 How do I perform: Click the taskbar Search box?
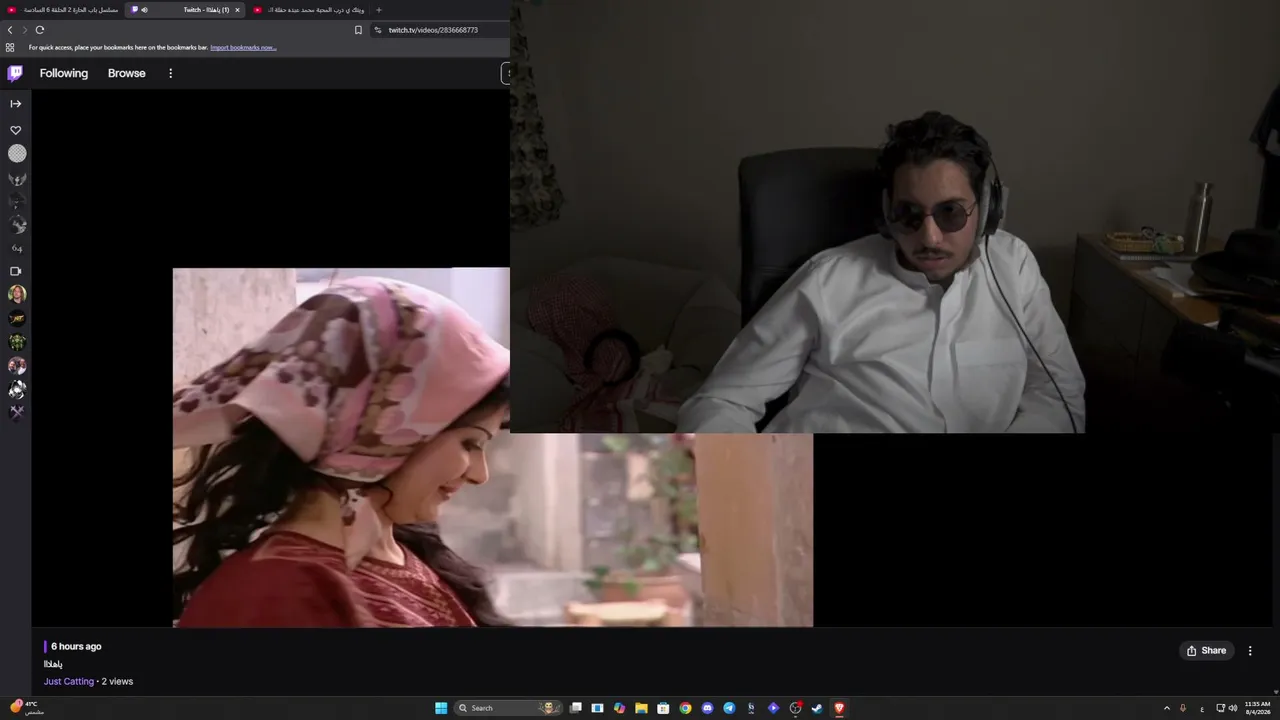[x=507, y=708]
